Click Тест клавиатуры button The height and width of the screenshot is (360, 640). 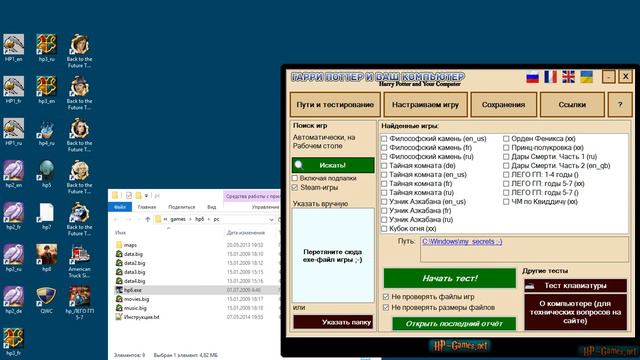[576, 286]
